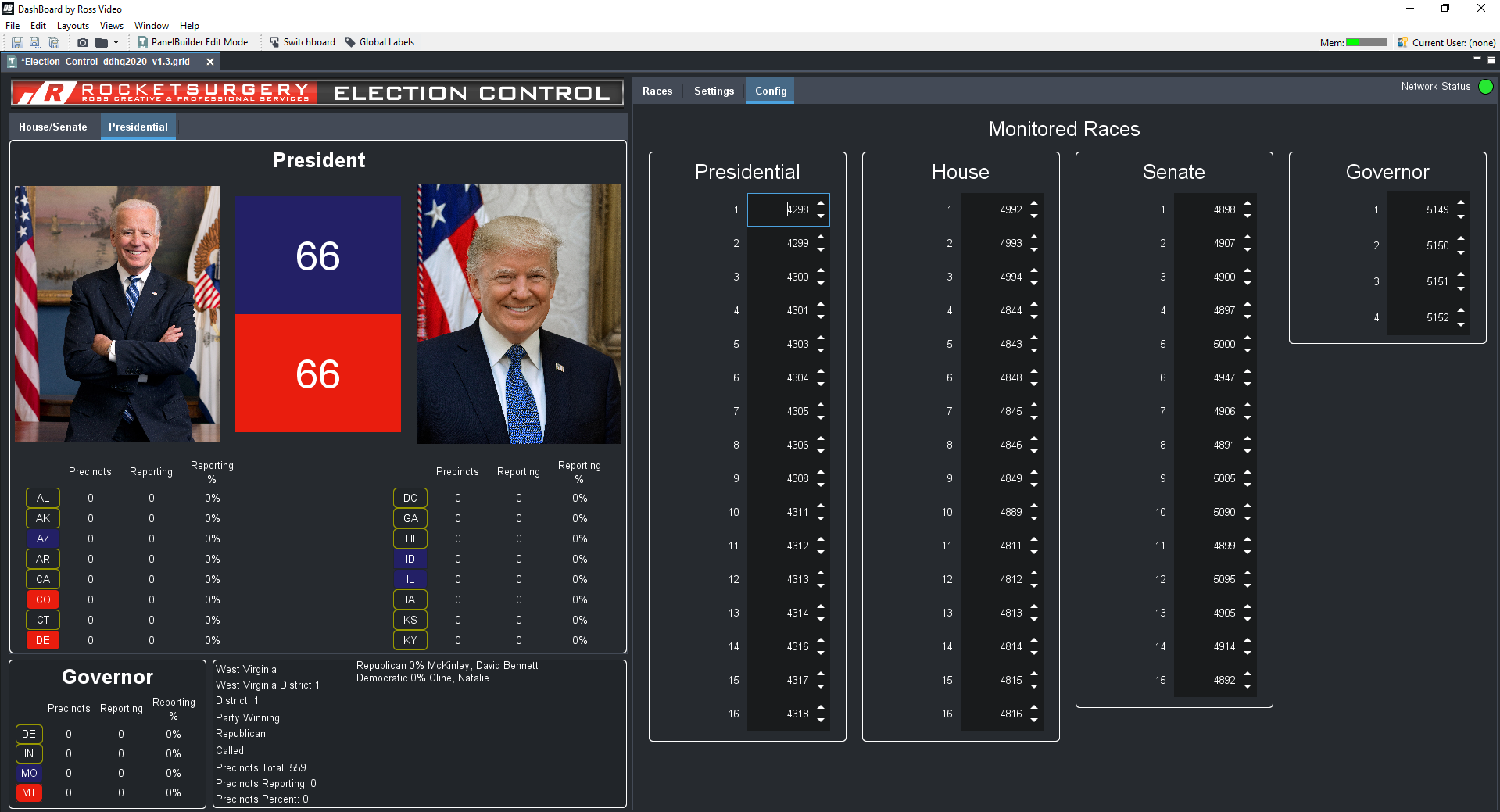Expand the dropdown arrow beside the folder icon

[x=116, y=42]
